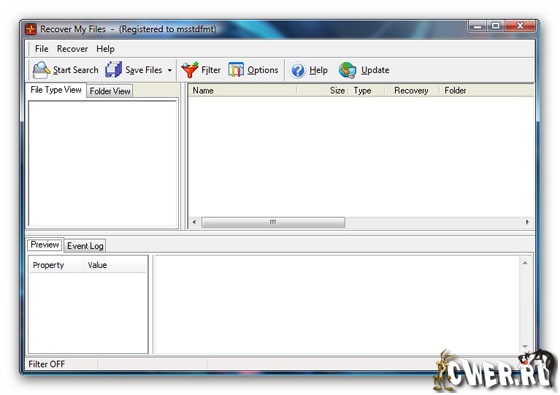Sort by the Type column header
Screen dimensions: 560x395
tap(367, 91)
